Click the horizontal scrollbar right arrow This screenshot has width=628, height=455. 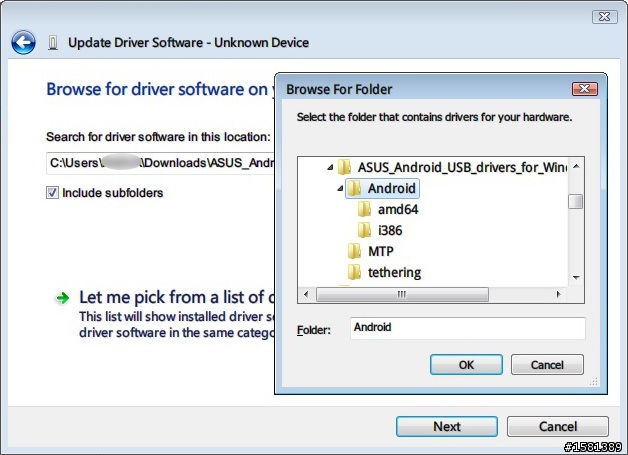(559, 294)
